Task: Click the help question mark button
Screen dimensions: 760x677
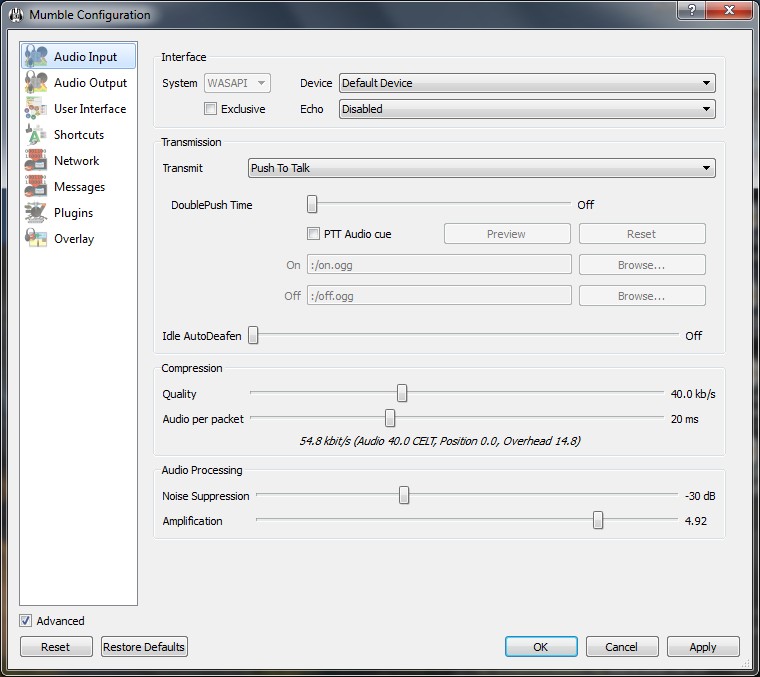Action: click(x=692, y=10)
